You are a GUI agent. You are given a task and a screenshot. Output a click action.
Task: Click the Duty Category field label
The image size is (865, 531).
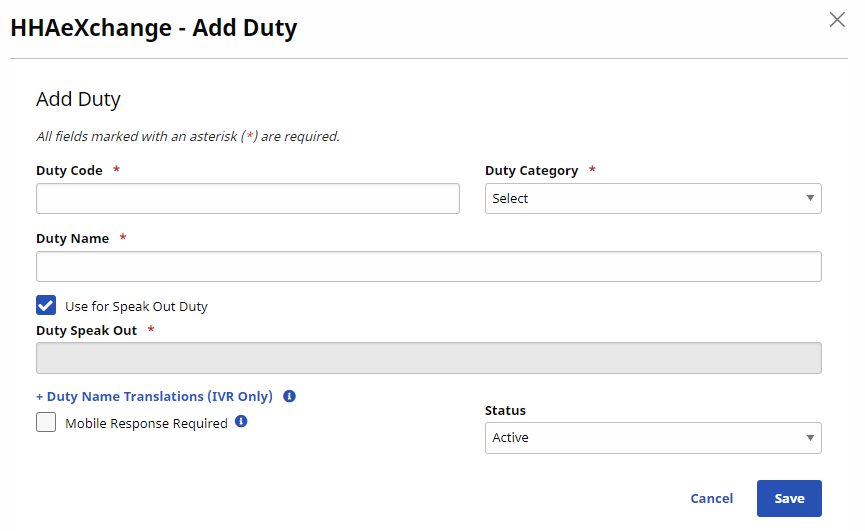(x=531, y=171)
